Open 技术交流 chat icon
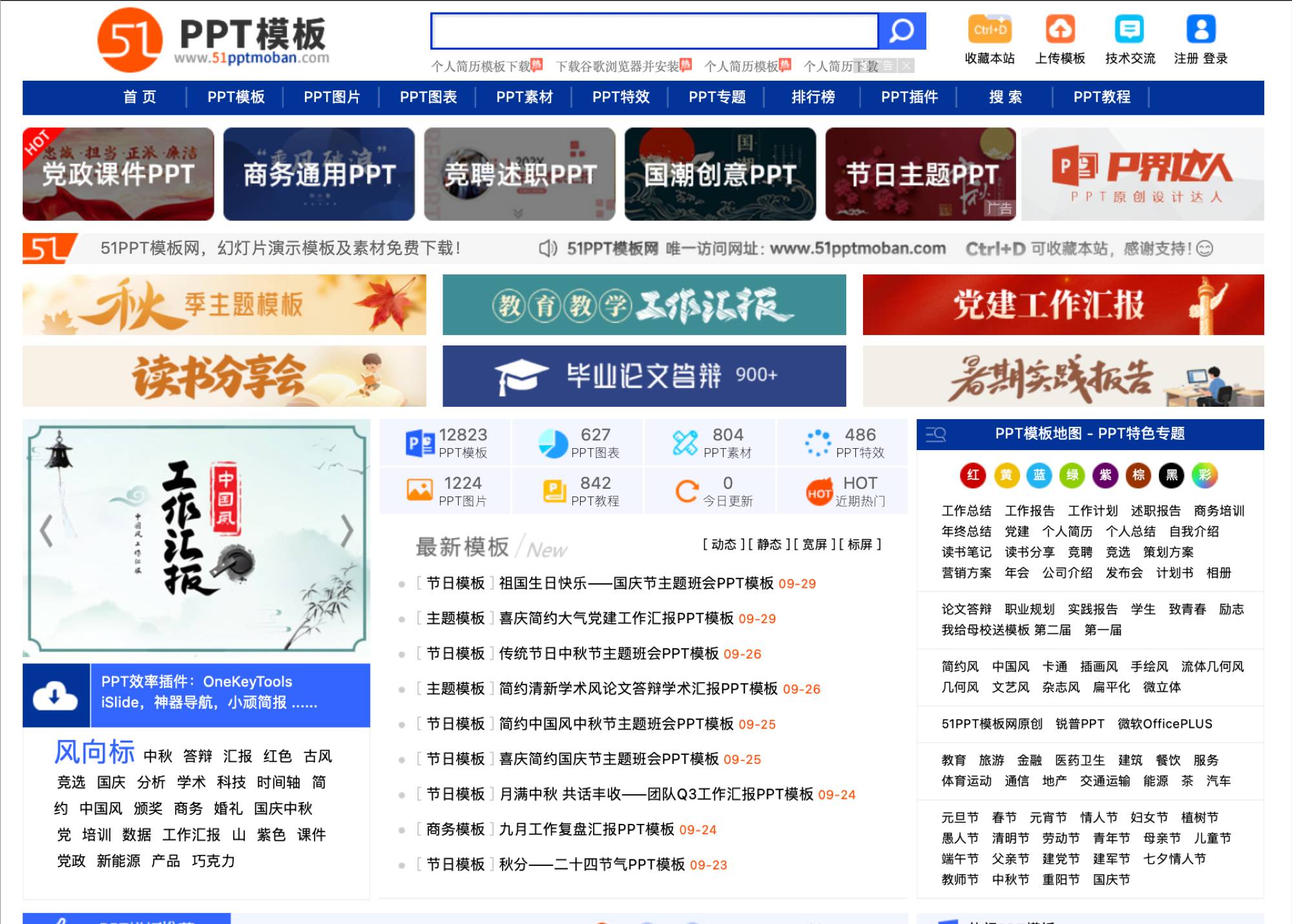1292x924 pixels. pyautogui.click(x=1129, y=29)
